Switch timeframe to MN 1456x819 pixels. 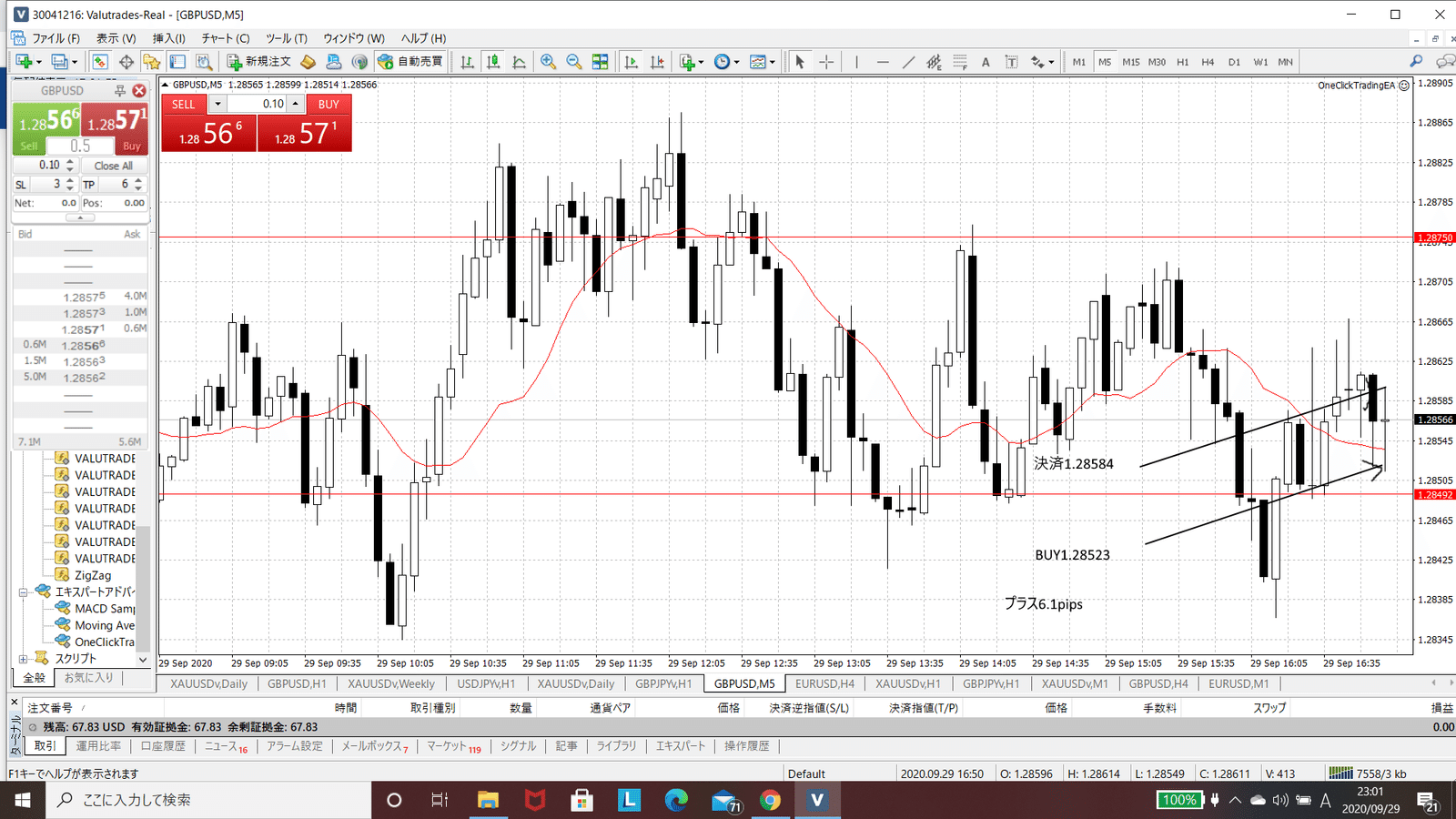pyautogui.click(x=1286, y=62)
